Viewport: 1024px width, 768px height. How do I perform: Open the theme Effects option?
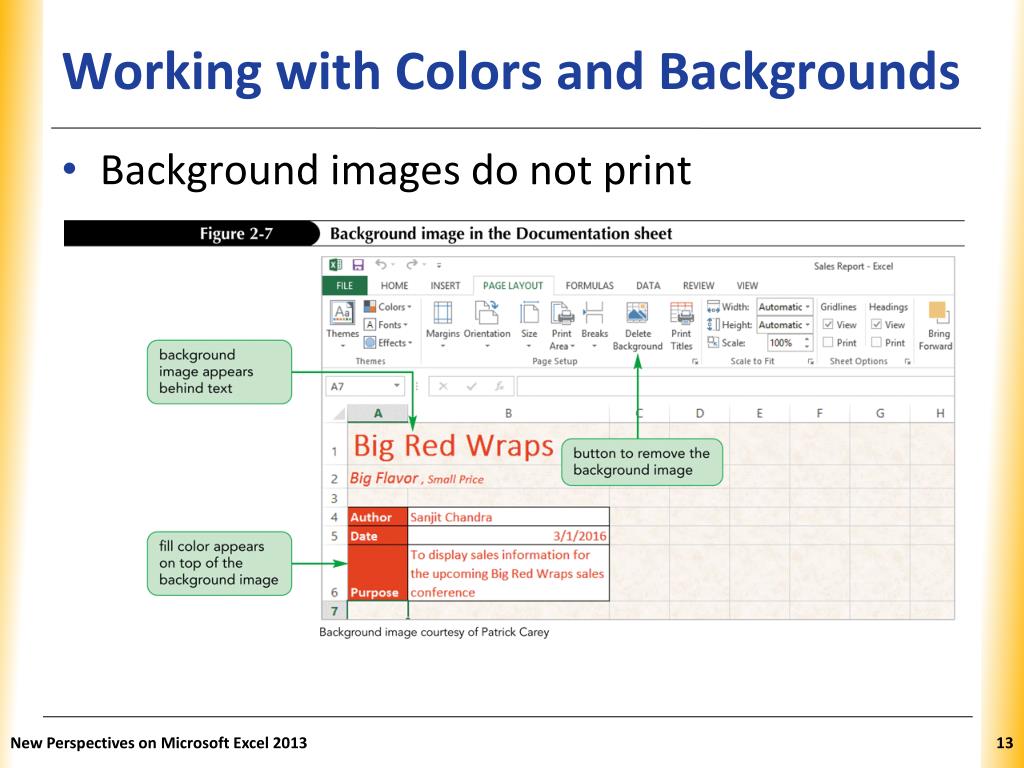point(389,342)
